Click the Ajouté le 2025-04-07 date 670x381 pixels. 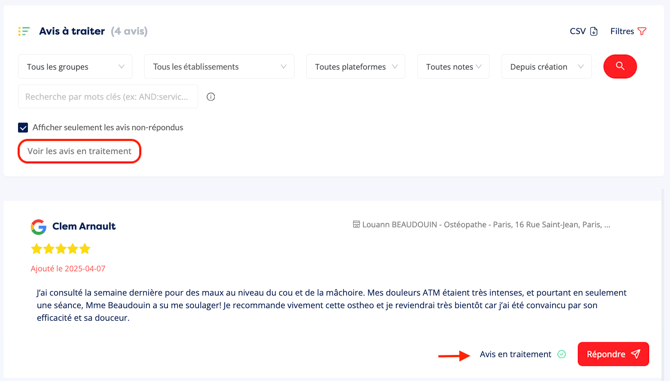click(68, 269)
